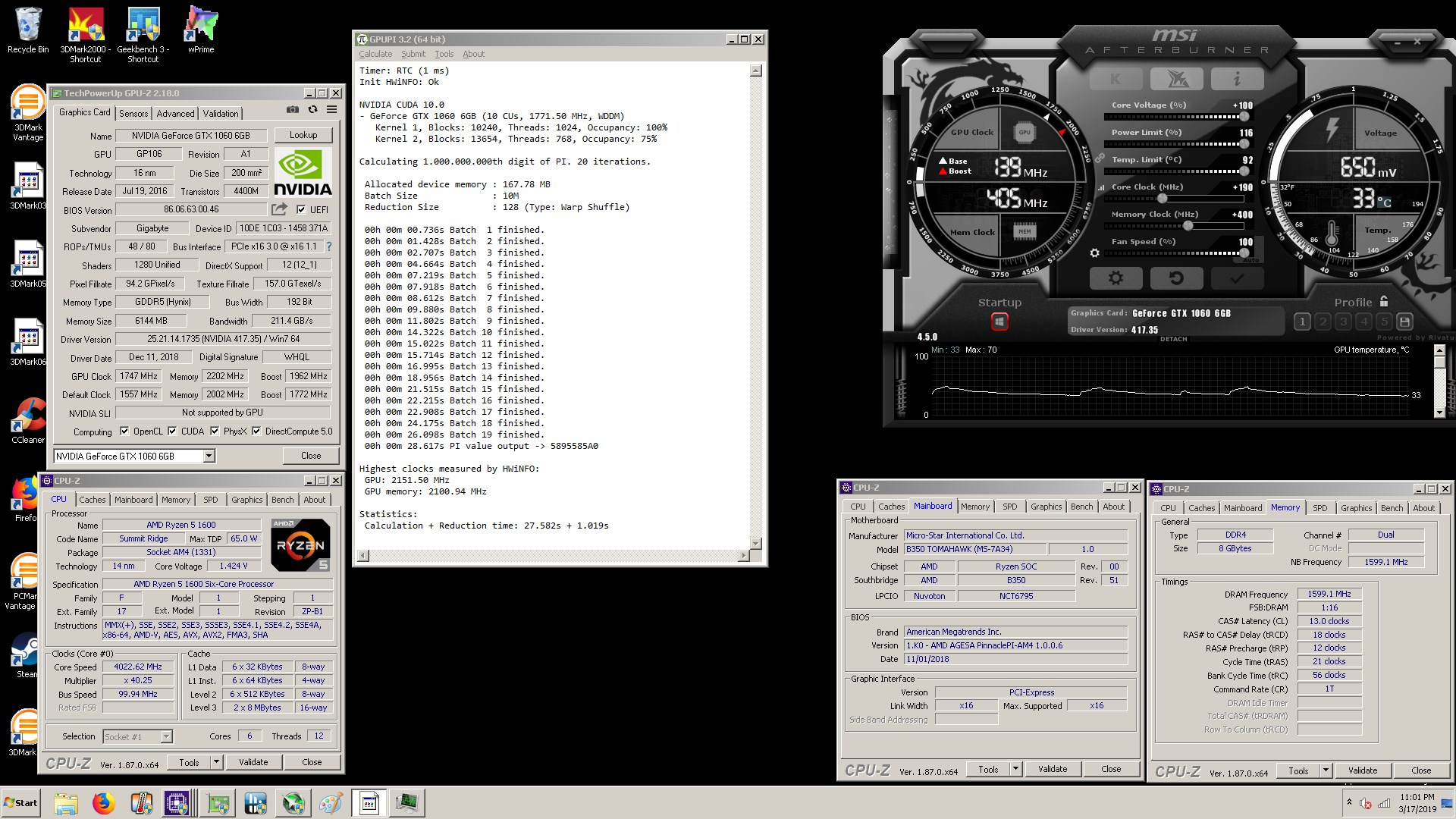The image size is (1456, 819).
Task: Open Bench tab in Mainboard CPU-Z window
Action: tap(1081, 507)
